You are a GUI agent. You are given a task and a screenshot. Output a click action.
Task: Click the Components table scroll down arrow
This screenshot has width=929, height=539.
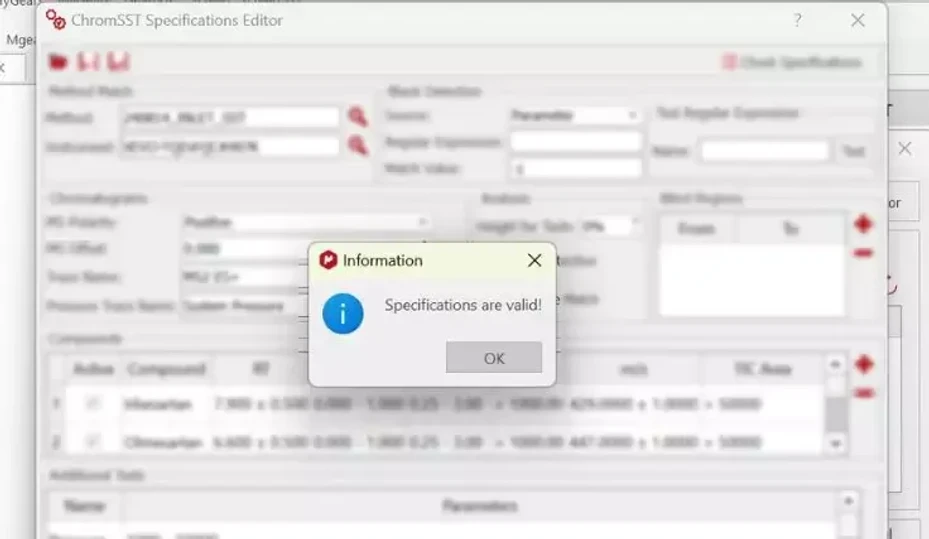point(835,444)
